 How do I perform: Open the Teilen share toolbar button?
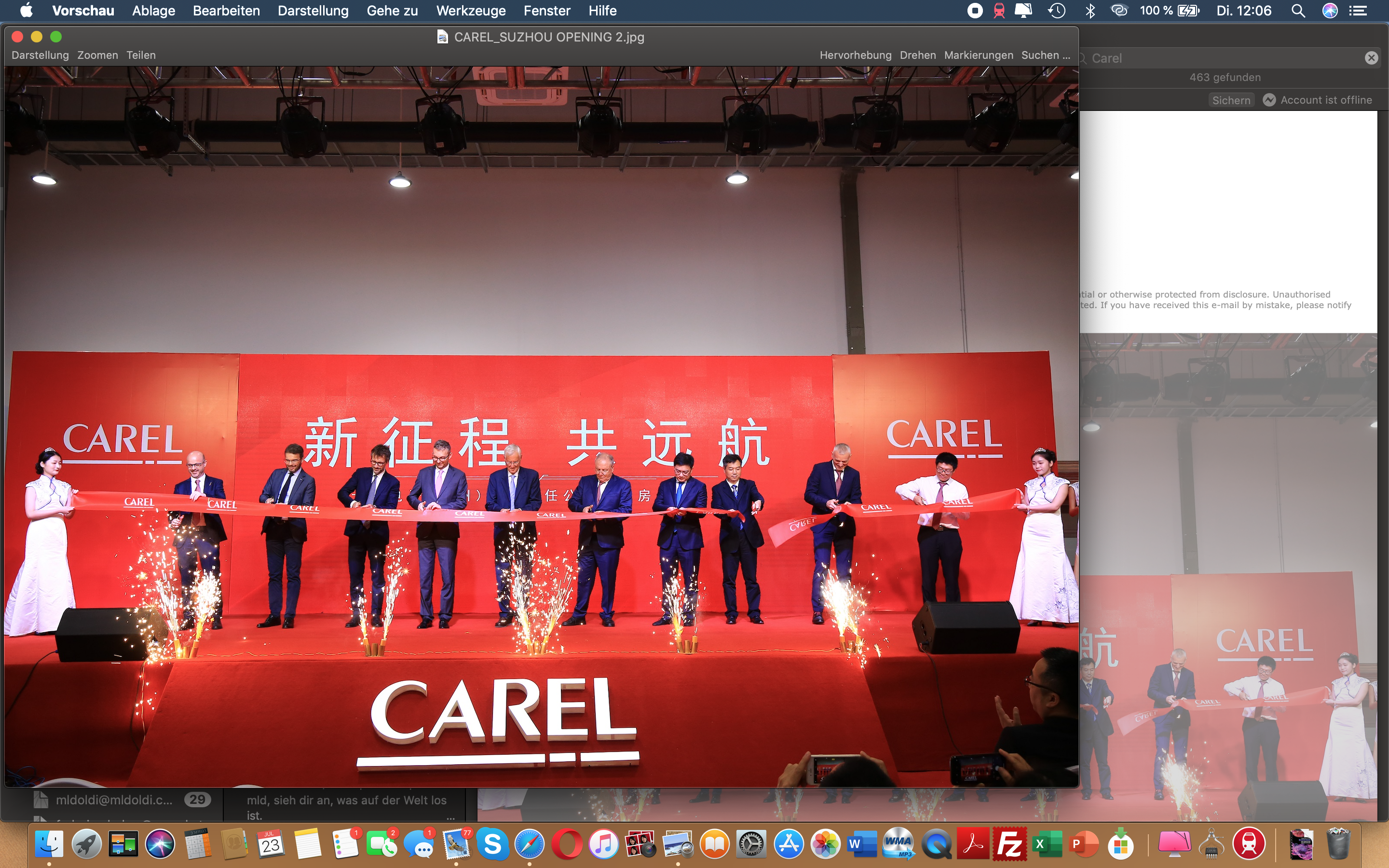coord(141,55)
